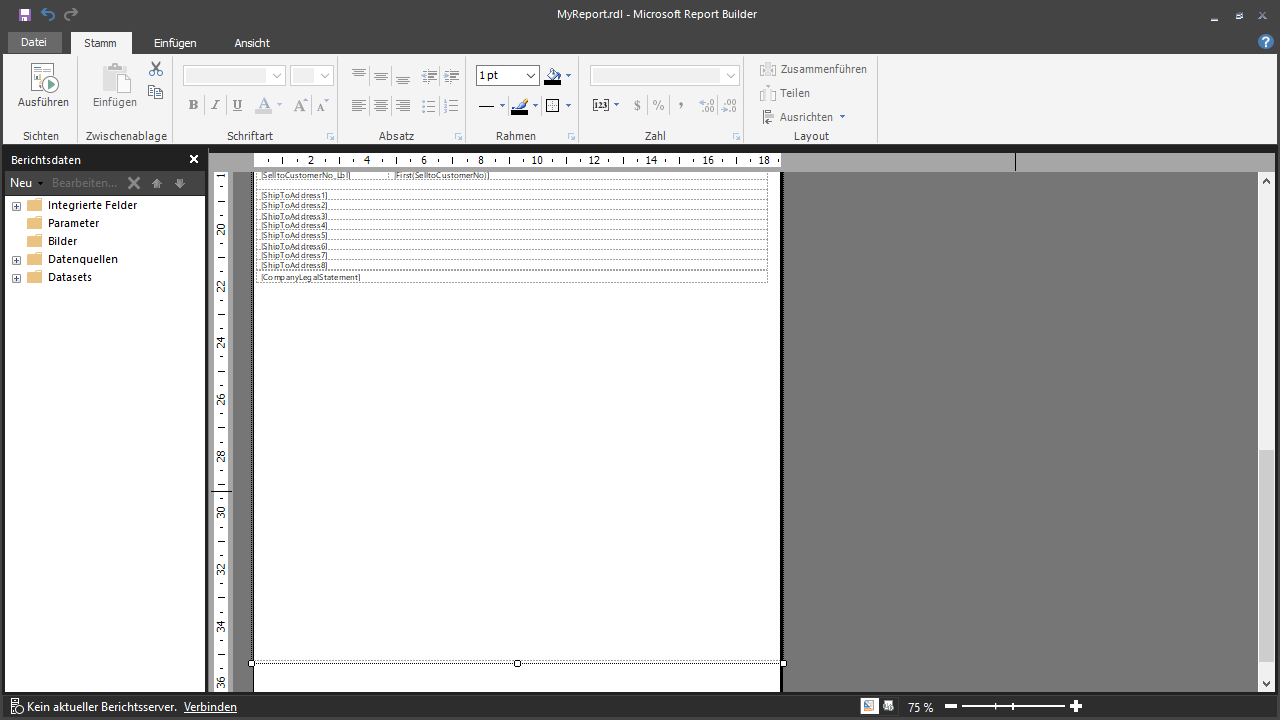Expand the Integrierte Felder tree node
The image size is (1280, 720).
pos(16,206)
